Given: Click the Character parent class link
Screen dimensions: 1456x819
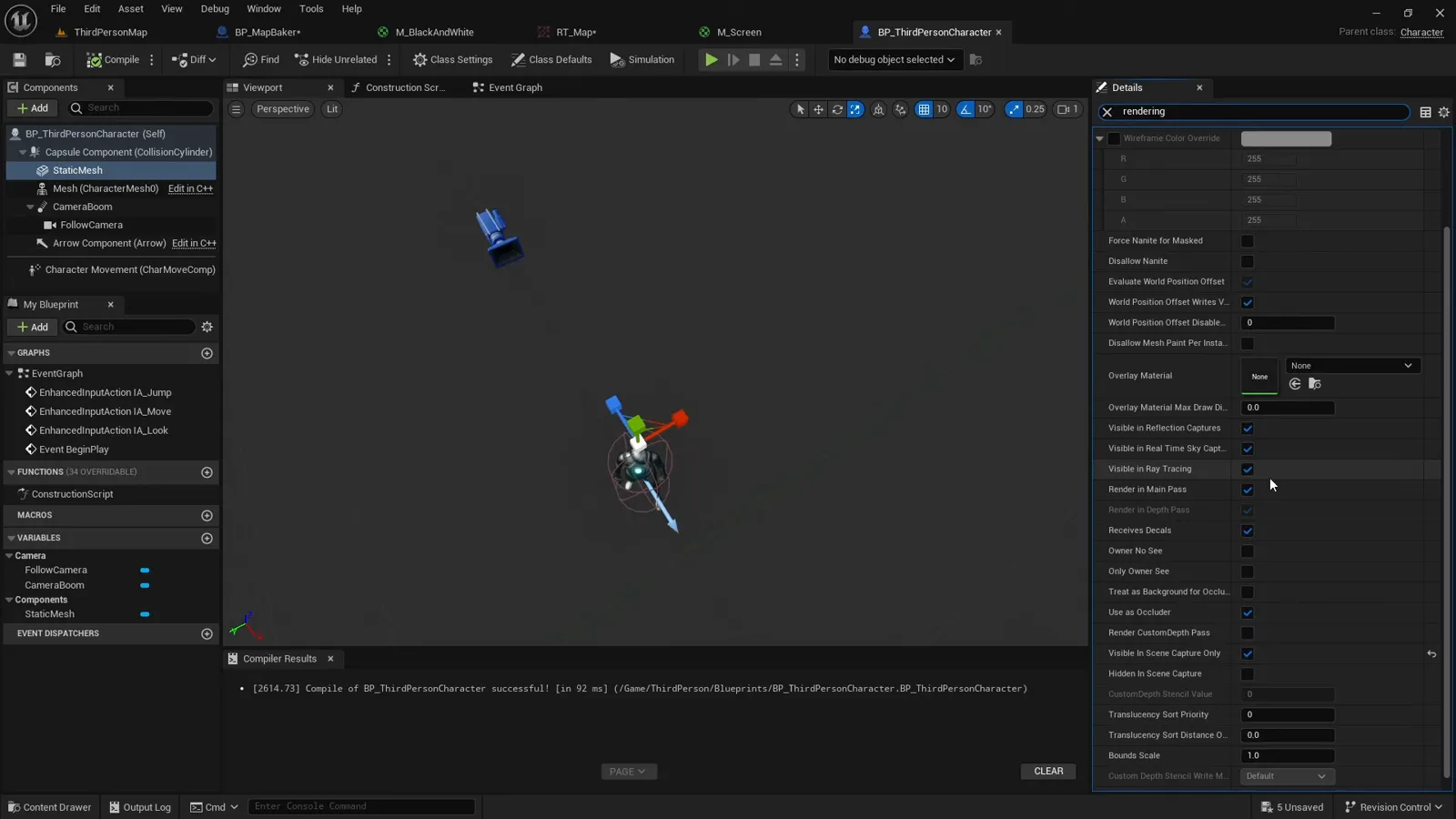Looking at the screenshot, I should (x=1421, y=33).
